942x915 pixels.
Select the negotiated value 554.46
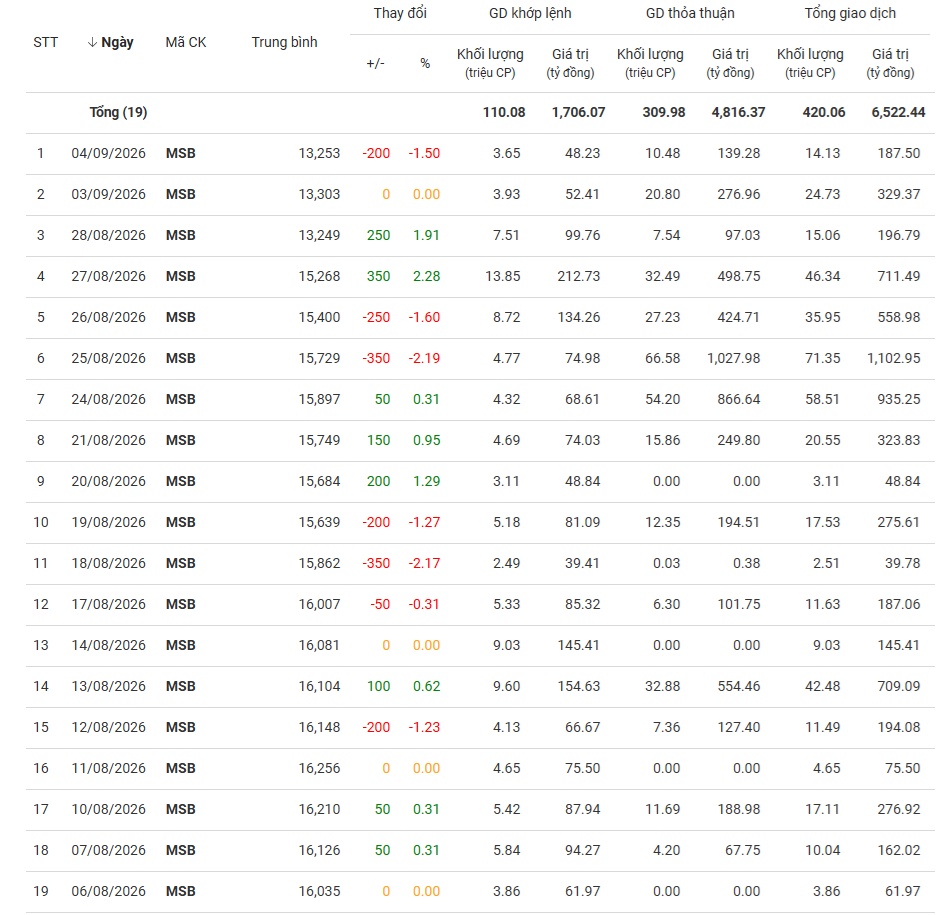point(739,686)
